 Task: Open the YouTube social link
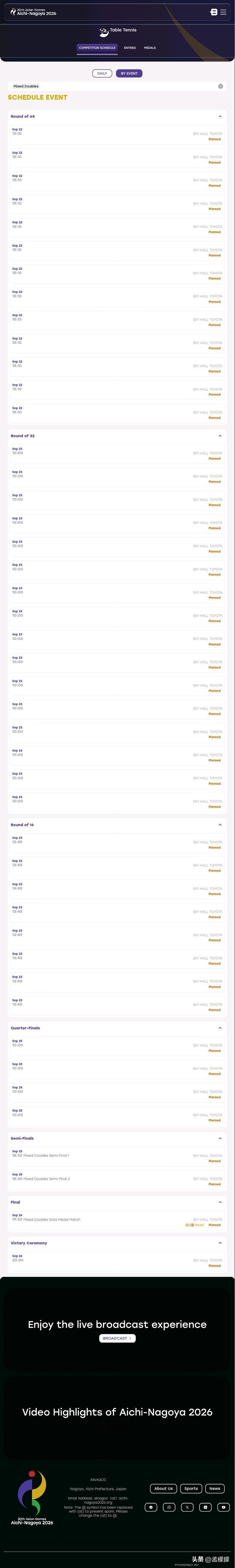[223, 1507]
